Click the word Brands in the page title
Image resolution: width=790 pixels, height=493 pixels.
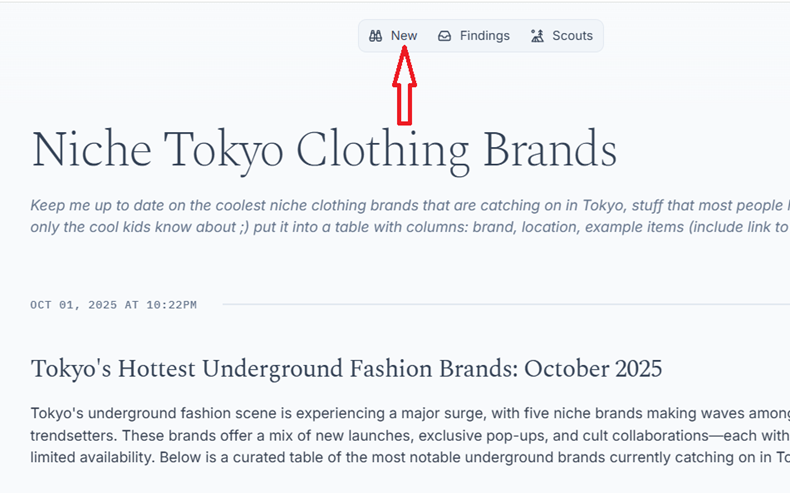click(x=548, y=150)
